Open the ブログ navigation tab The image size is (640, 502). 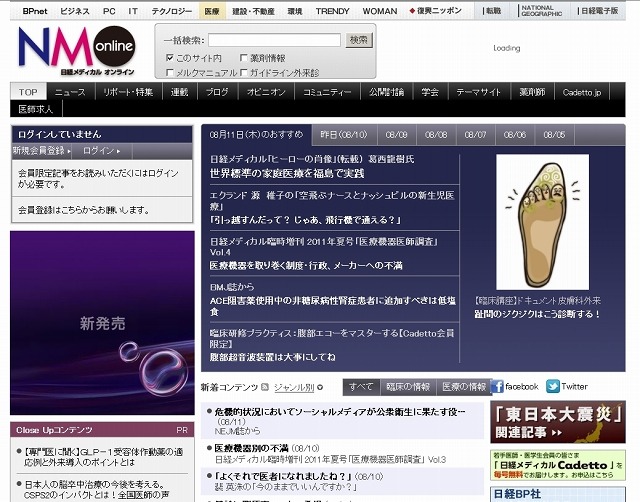coord(217,92)
